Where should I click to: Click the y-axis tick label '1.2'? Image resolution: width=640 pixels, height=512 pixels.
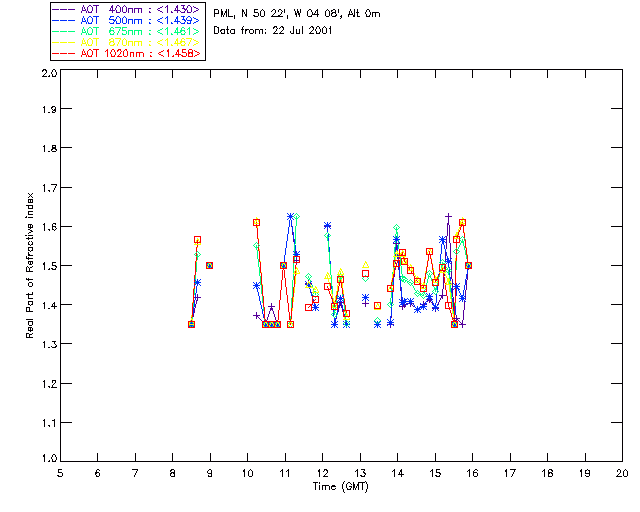[49, 384]
